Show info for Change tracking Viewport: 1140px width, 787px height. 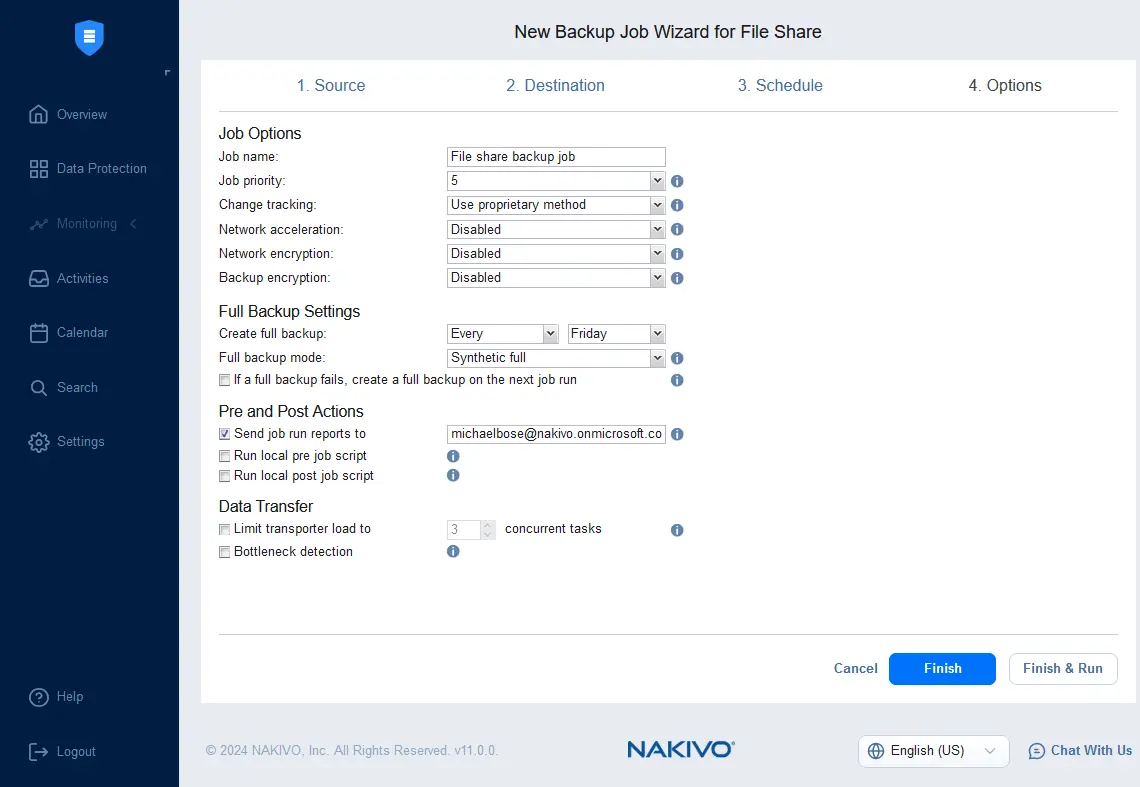[677, 205]
